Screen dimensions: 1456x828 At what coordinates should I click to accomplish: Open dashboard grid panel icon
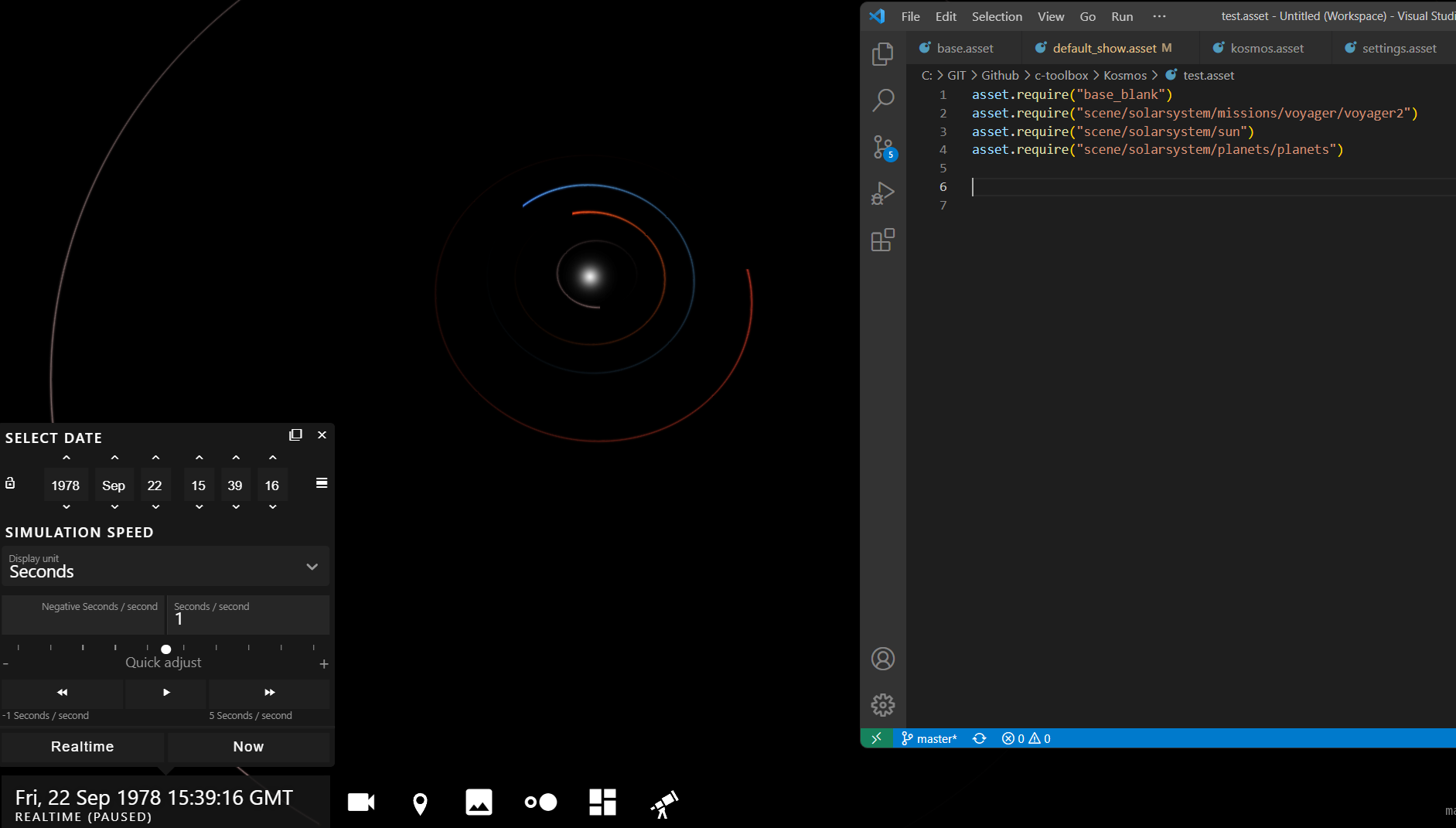pos(602,802)
